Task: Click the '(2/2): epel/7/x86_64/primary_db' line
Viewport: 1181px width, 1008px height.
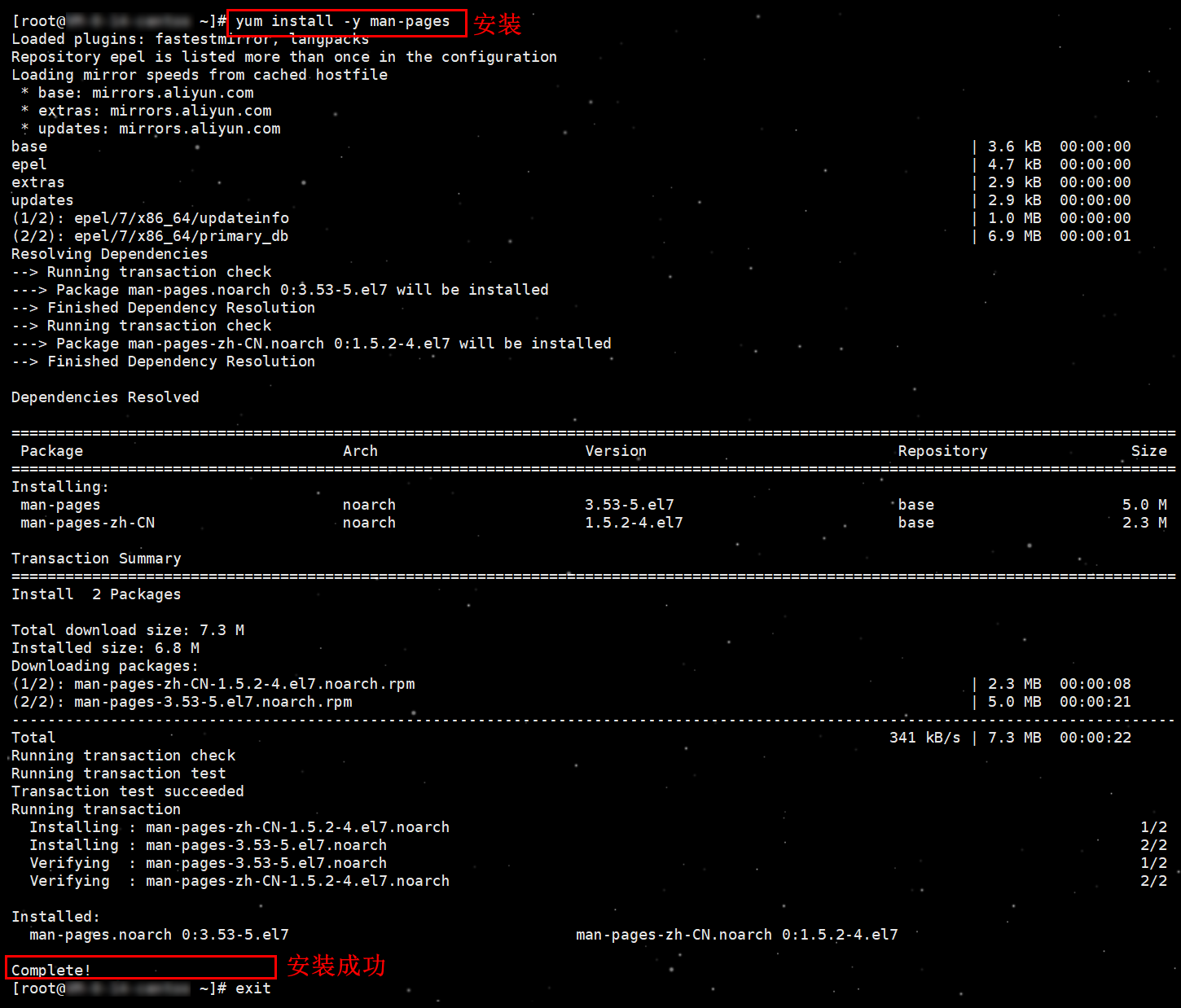Action: tap(151, 236)
